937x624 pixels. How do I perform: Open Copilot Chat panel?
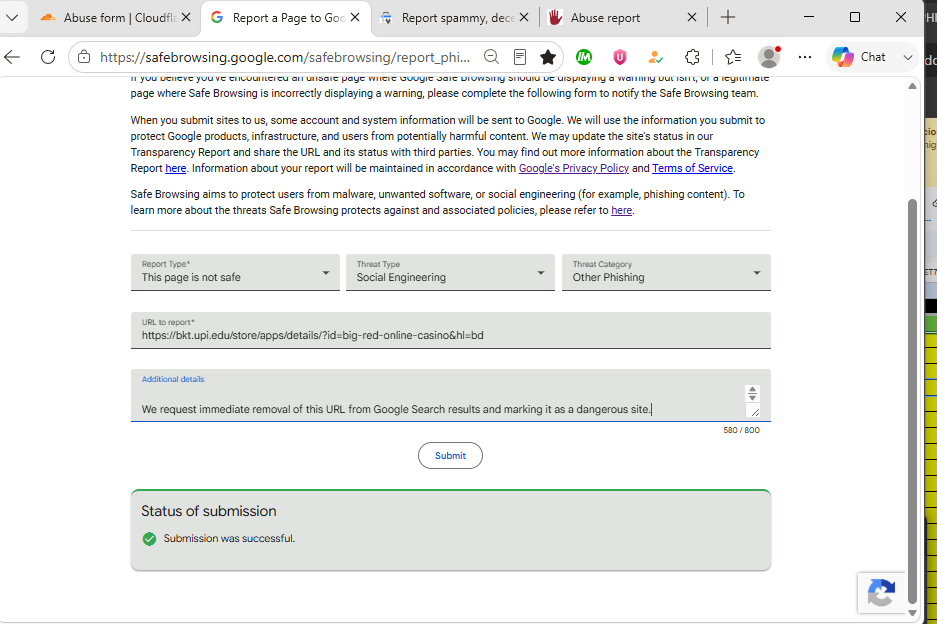coord(860,57)
